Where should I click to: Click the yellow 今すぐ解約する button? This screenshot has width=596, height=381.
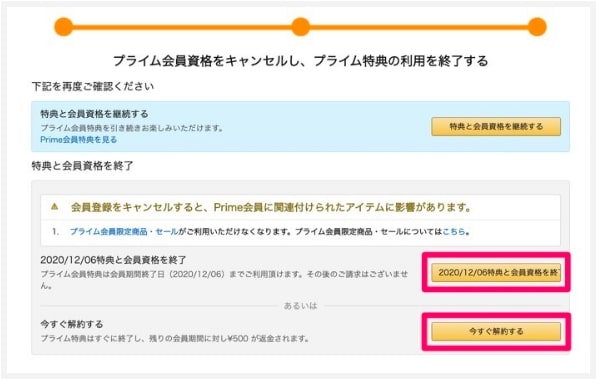point(496,332)
